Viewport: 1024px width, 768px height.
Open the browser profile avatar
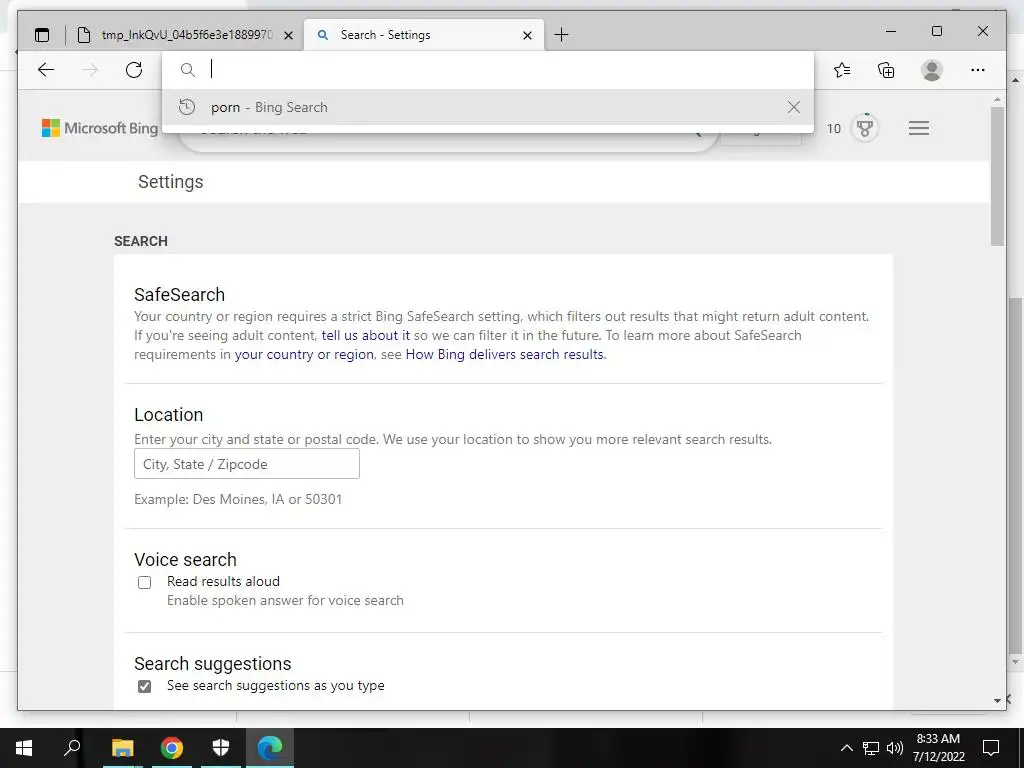click(932, 70)
